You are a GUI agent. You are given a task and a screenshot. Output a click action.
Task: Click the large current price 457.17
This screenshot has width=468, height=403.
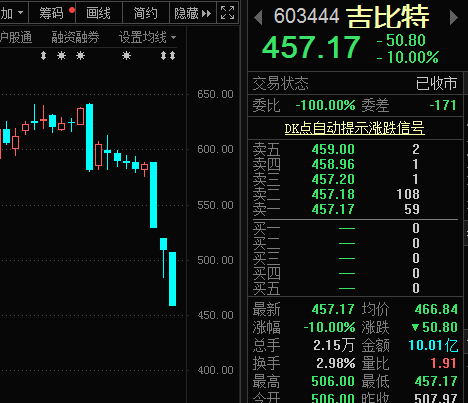(311, 47)
